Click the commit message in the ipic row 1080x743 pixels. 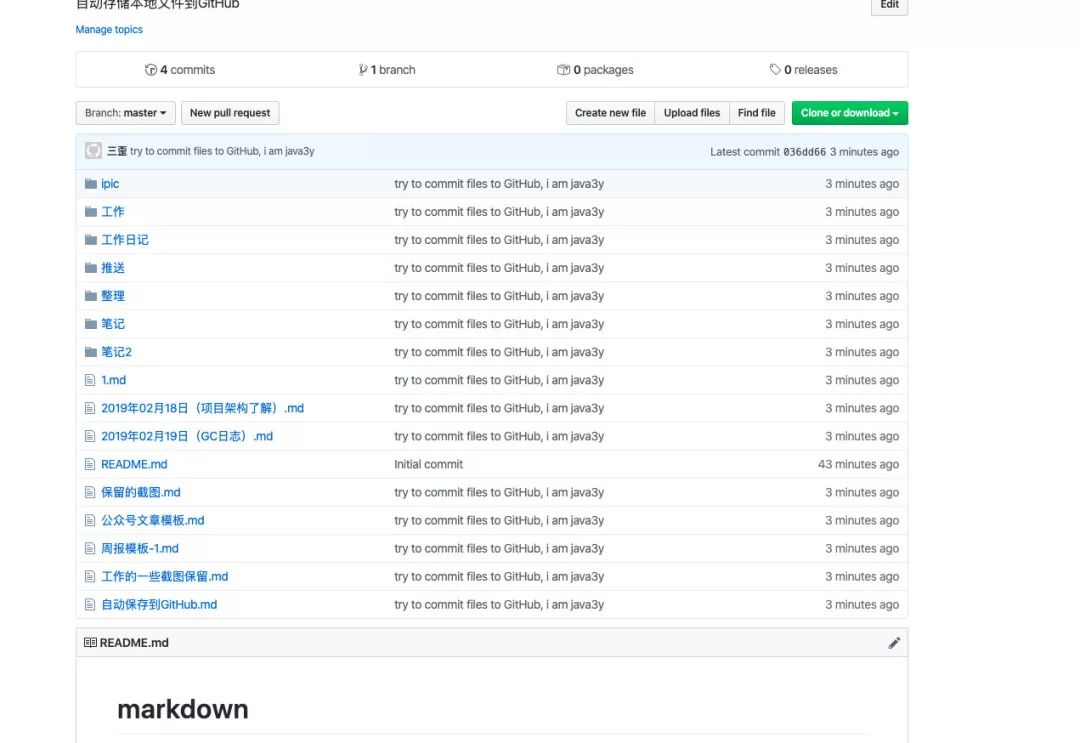499,184
